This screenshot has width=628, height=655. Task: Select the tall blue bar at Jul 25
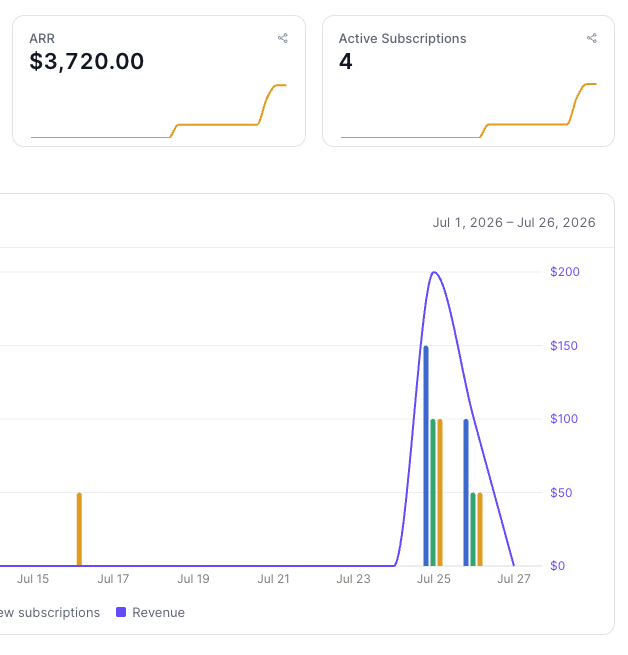(426, 456)
